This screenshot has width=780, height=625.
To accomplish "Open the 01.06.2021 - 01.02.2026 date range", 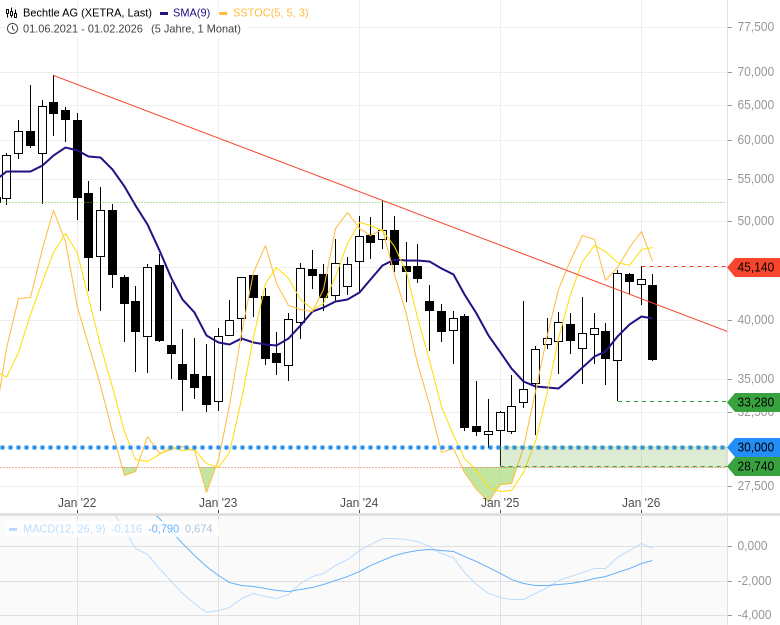I will tap(84, 28).
